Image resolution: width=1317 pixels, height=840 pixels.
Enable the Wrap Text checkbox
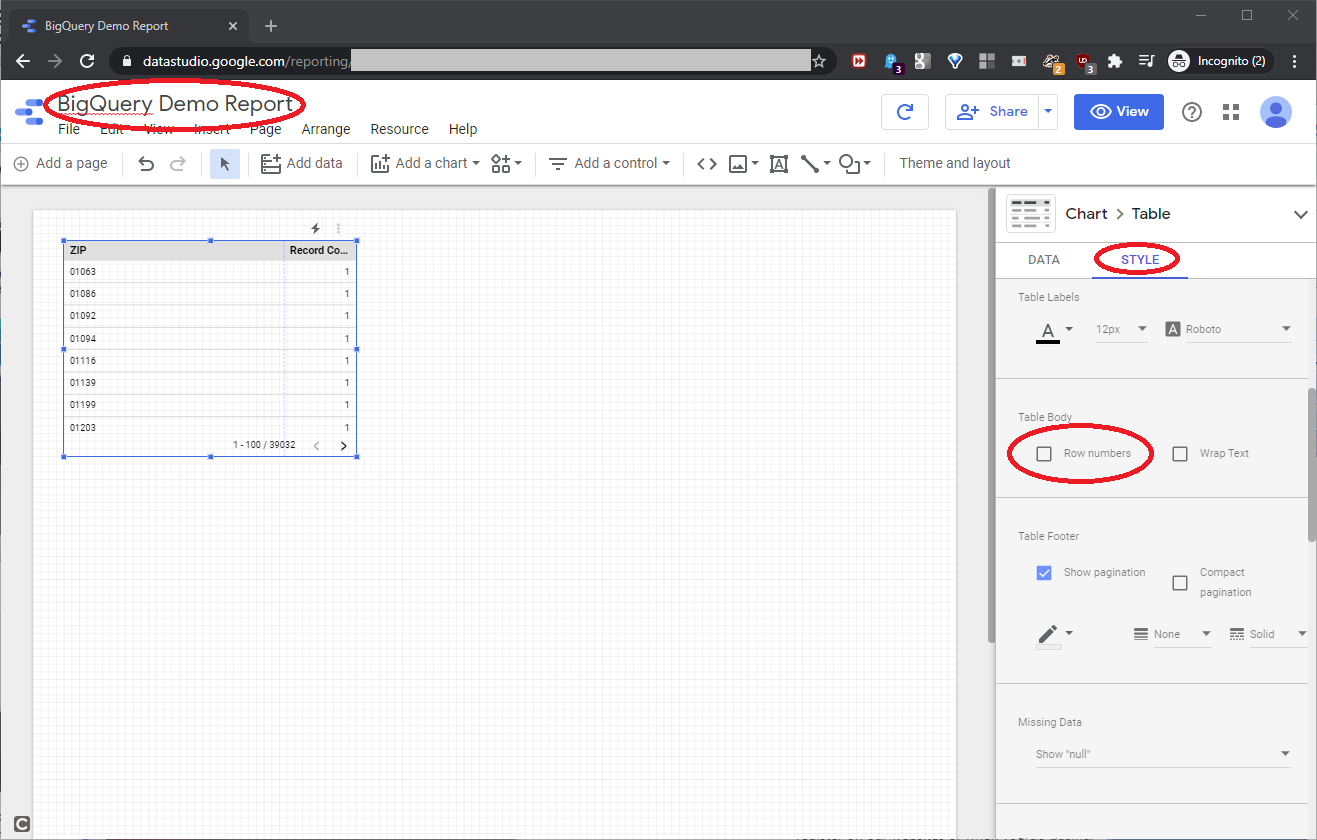(x=1180, y=454)
